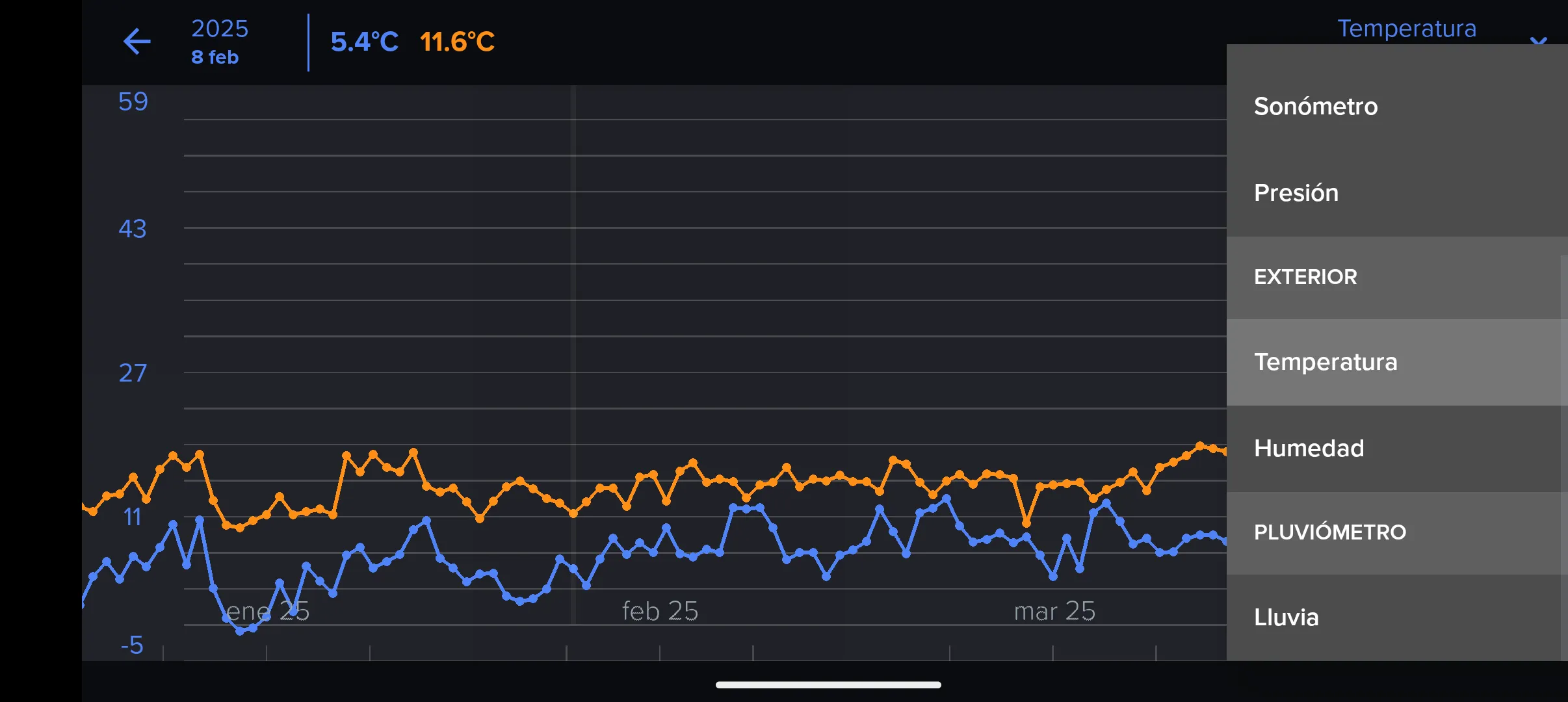
Task: Click the 43 label on y-axis
Action: pos(133,229)
